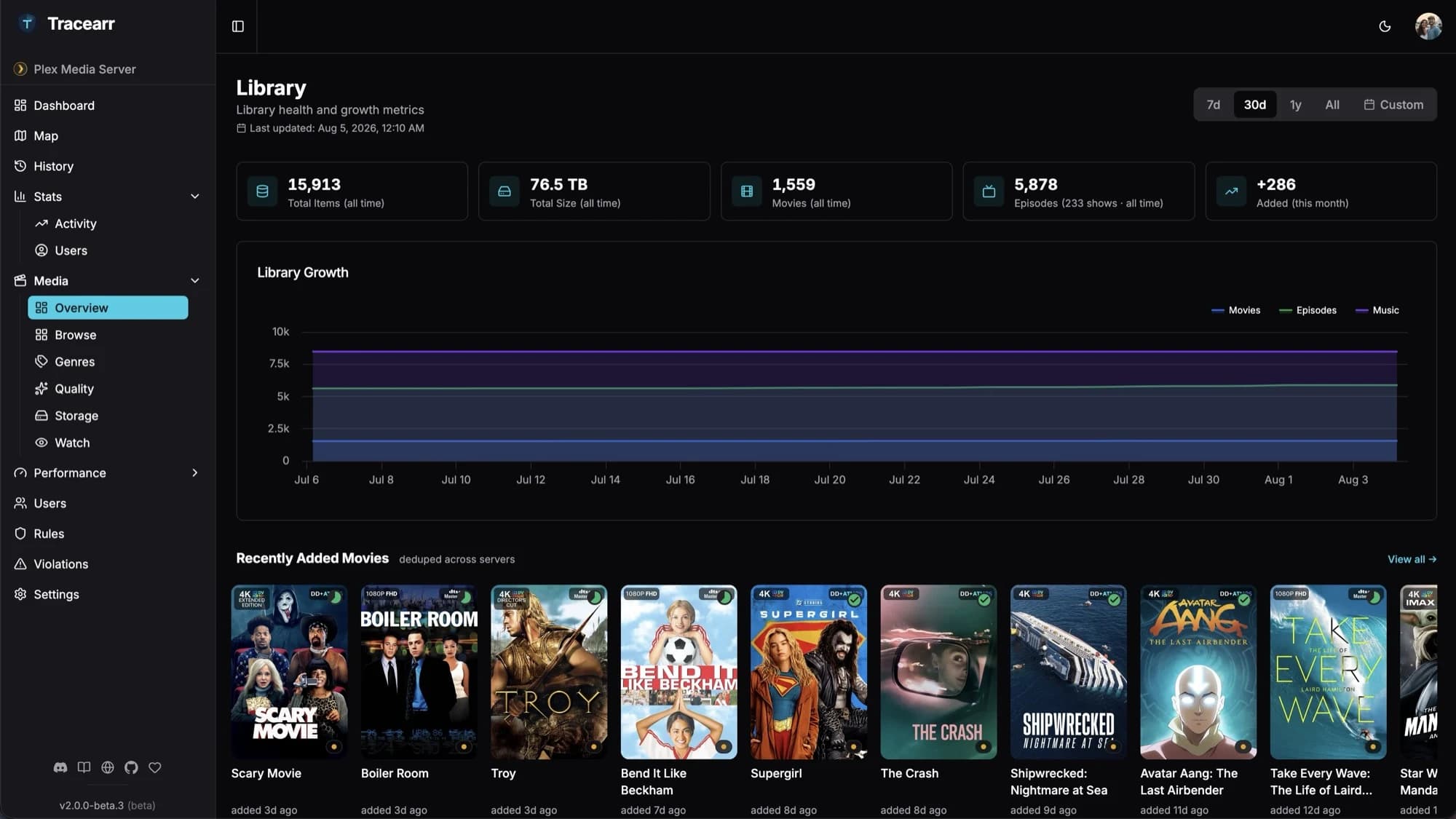Viewport: 1456px width, 819px height.
Task: Open the Boiler Room poster
Action: [x=419, y=672]
